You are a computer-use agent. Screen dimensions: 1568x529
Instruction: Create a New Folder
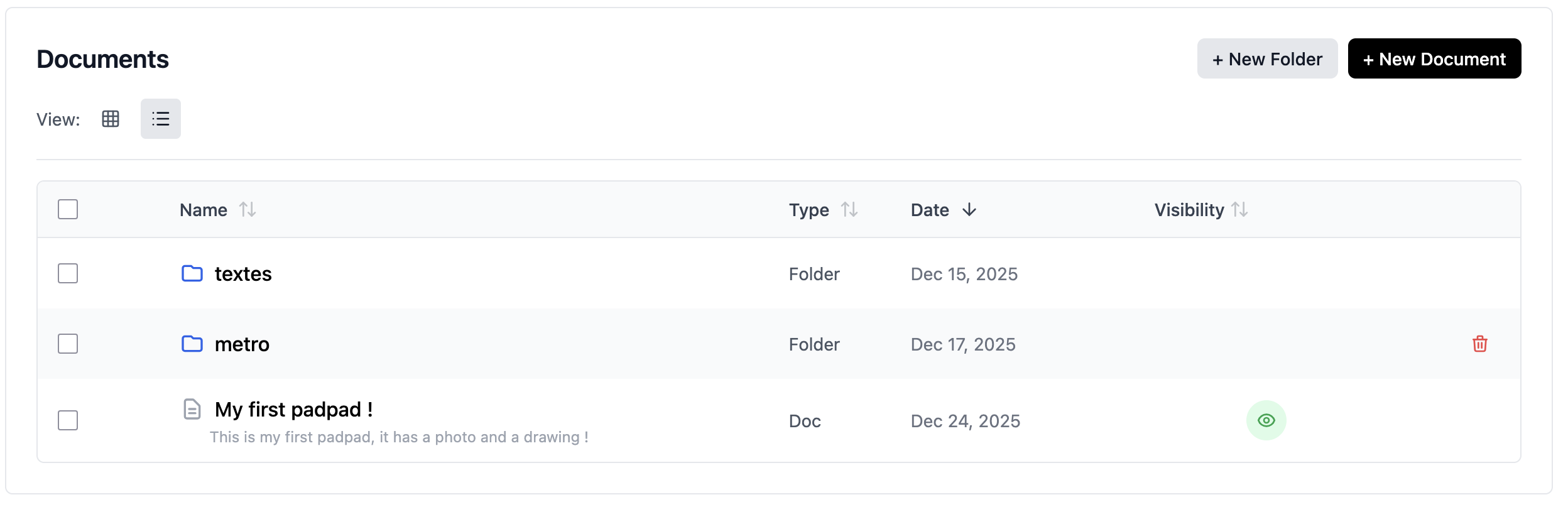(x=1267, y=59)
